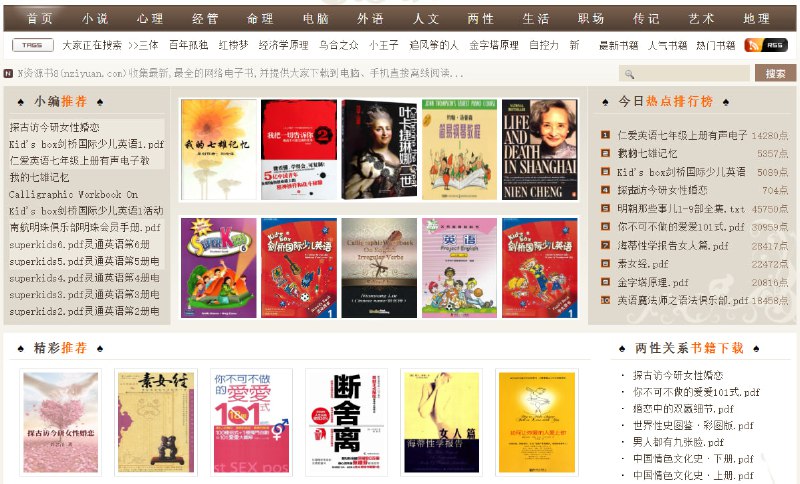Open 断舍离 book cover
The image size is (800, 484).
coord(346,422)
